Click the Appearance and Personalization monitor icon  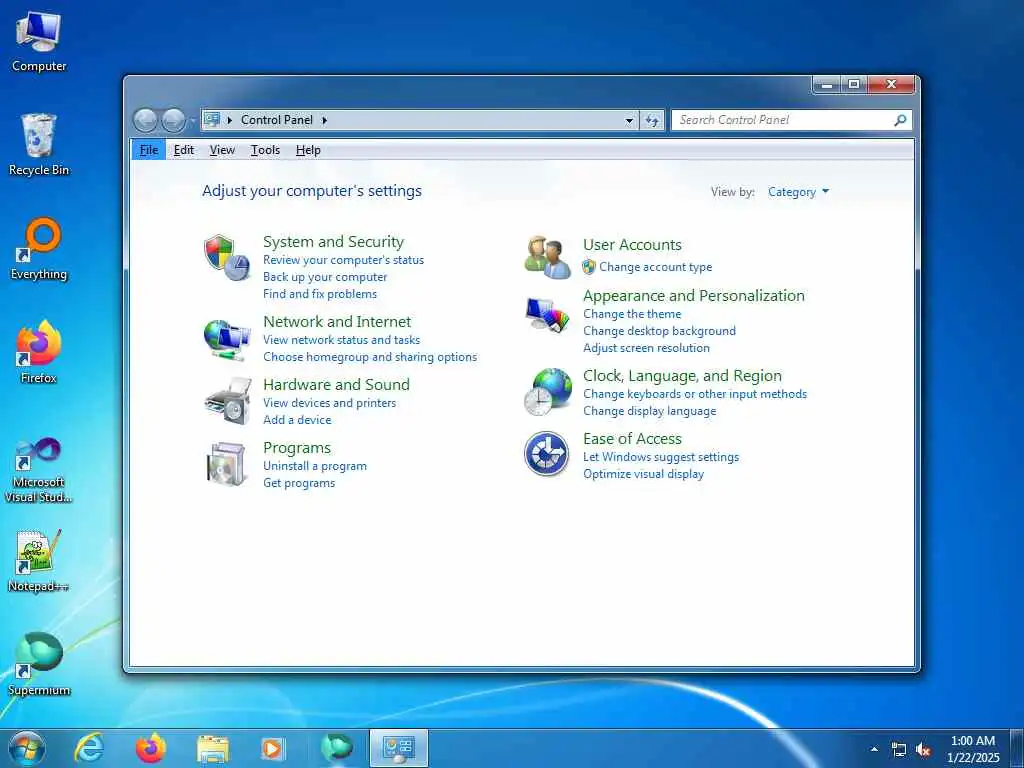click(547, 316)
